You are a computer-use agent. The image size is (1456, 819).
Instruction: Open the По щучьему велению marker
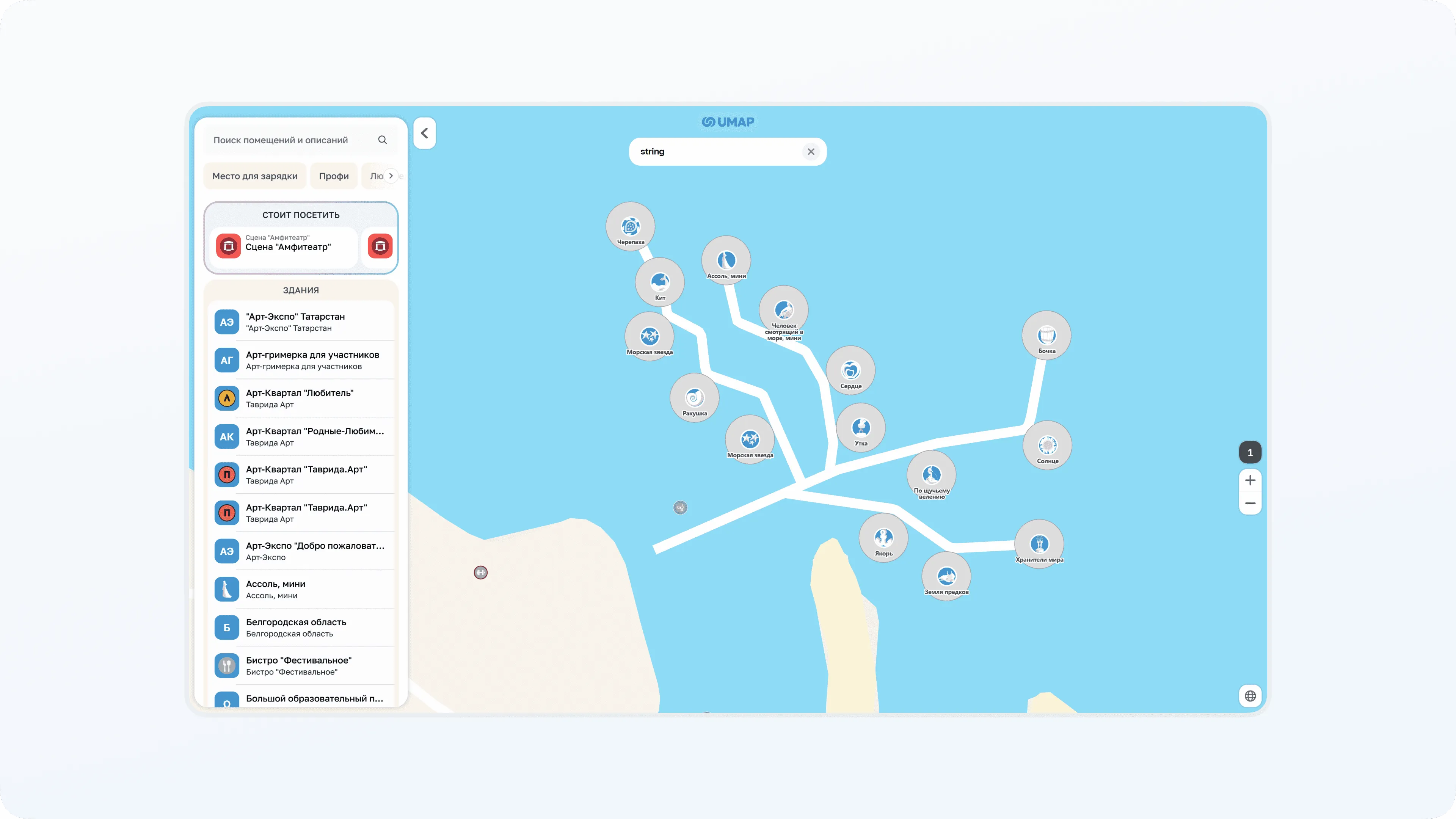coord(932,475)
